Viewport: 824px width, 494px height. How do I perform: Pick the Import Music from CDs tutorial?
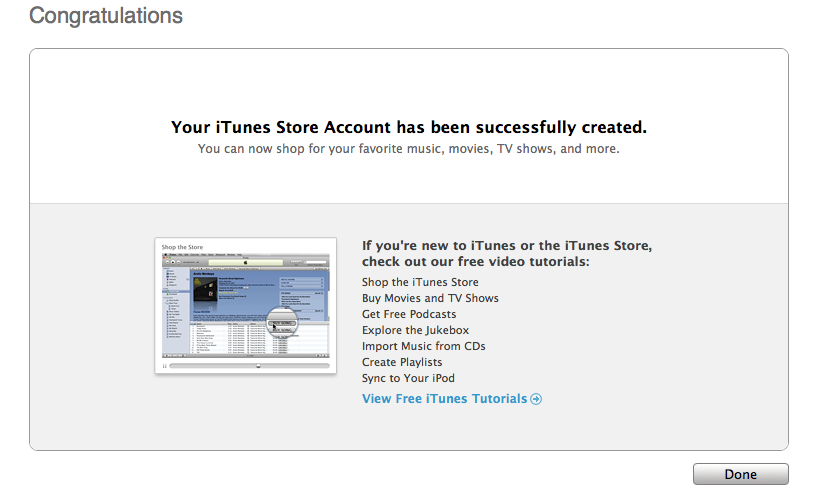(x=424, y=346)
